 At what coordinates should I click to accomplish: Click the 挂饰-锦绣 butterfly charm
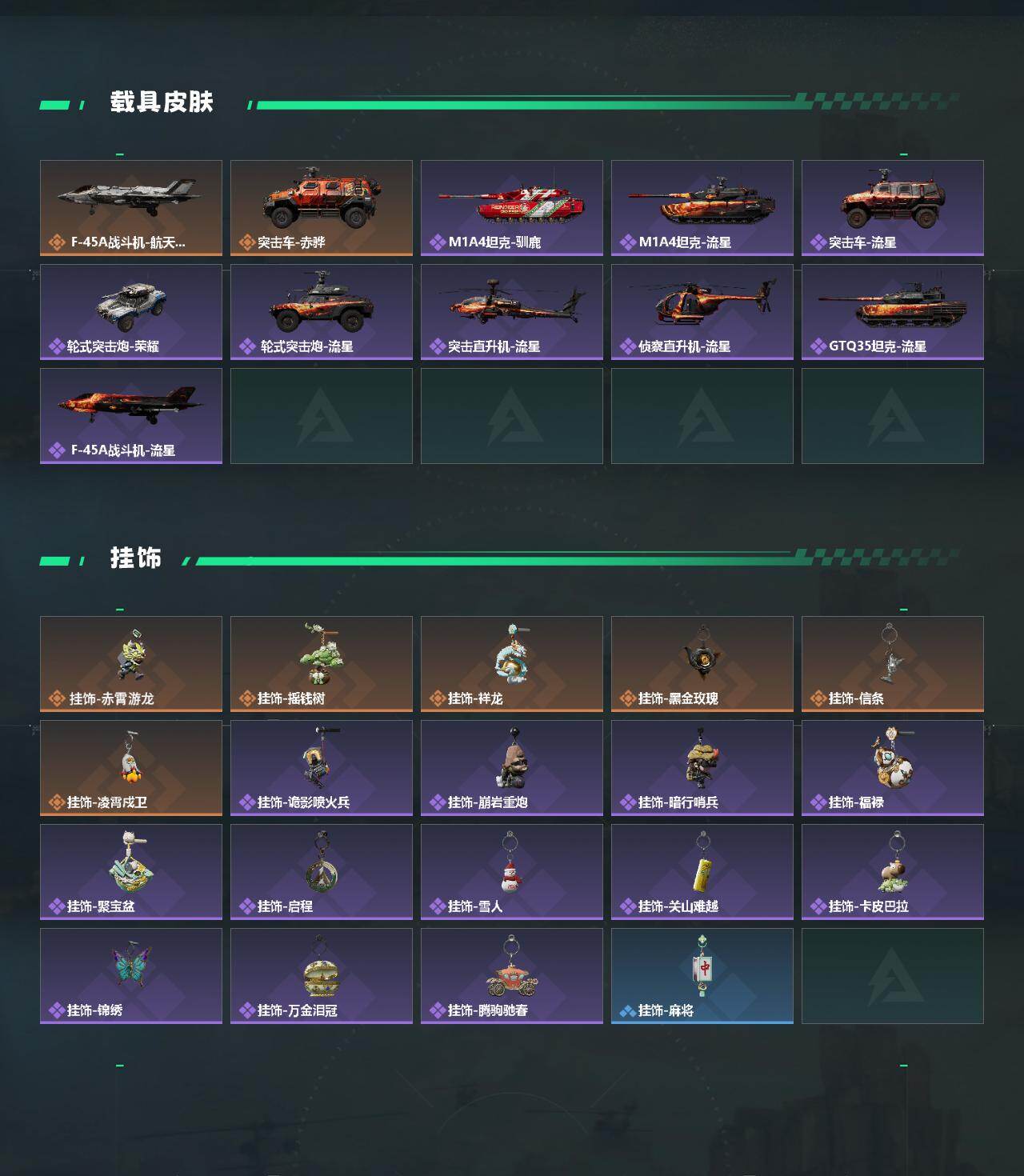[131, 976]
